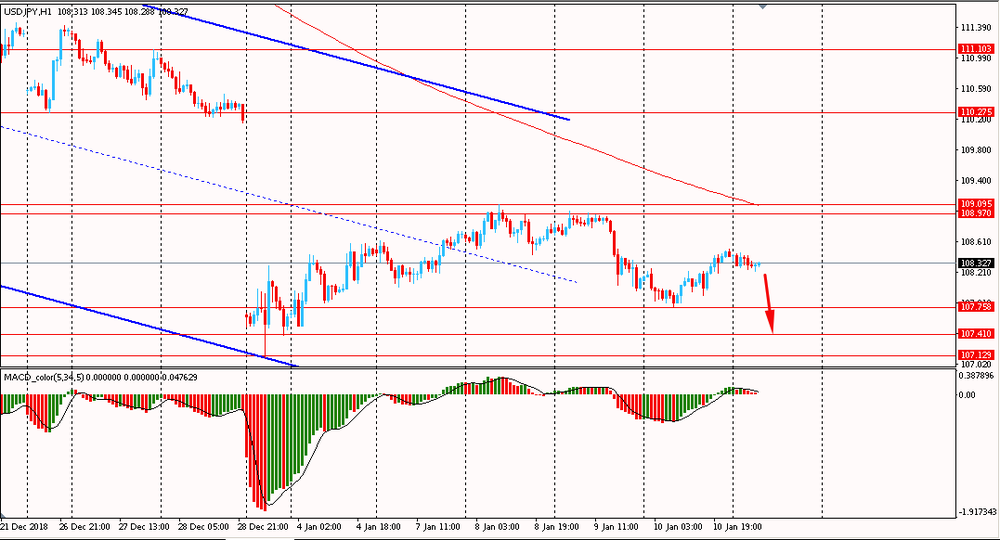Image resolution: width=1000 pixels, height=540 pixels.
Task: Click the USDJPY,H1 chart title text
Action: [26, 11]
